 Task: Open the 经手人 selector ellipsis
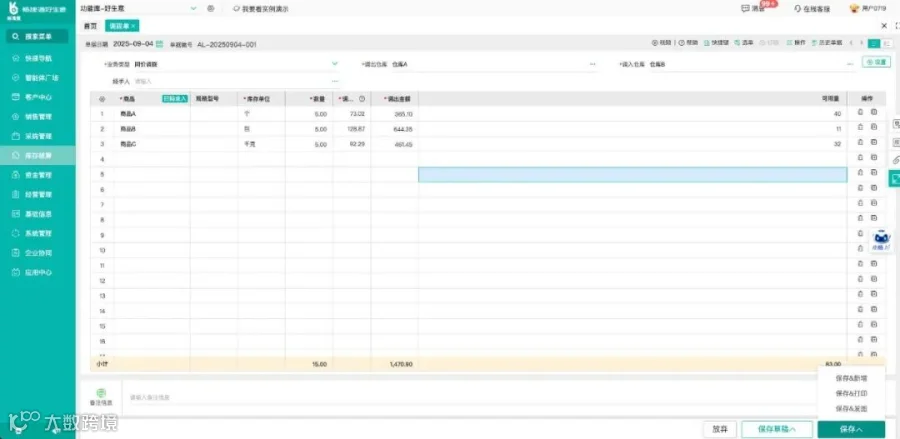[335, 81]
